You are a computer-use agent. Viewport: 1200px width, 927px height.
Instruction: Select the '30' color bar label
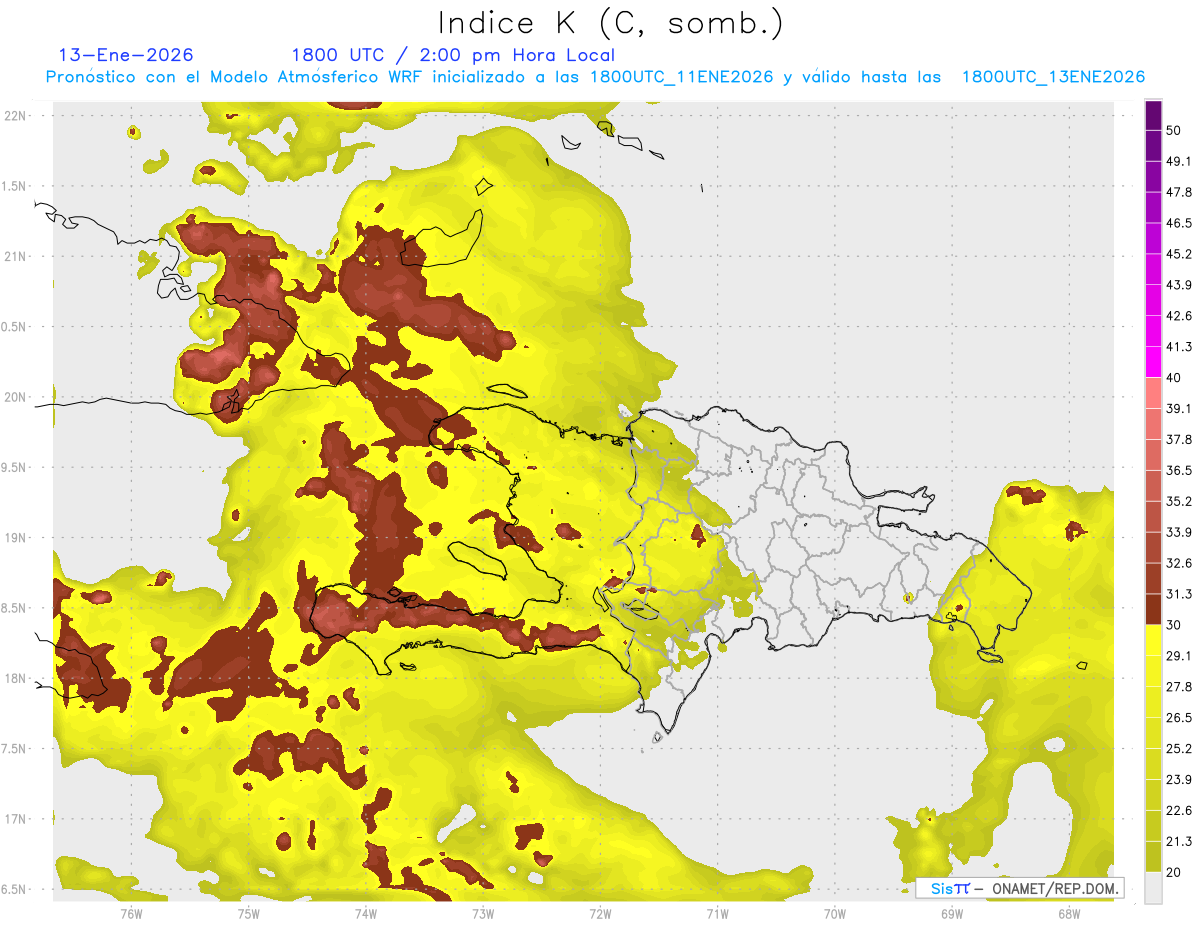click(1174, 625)
